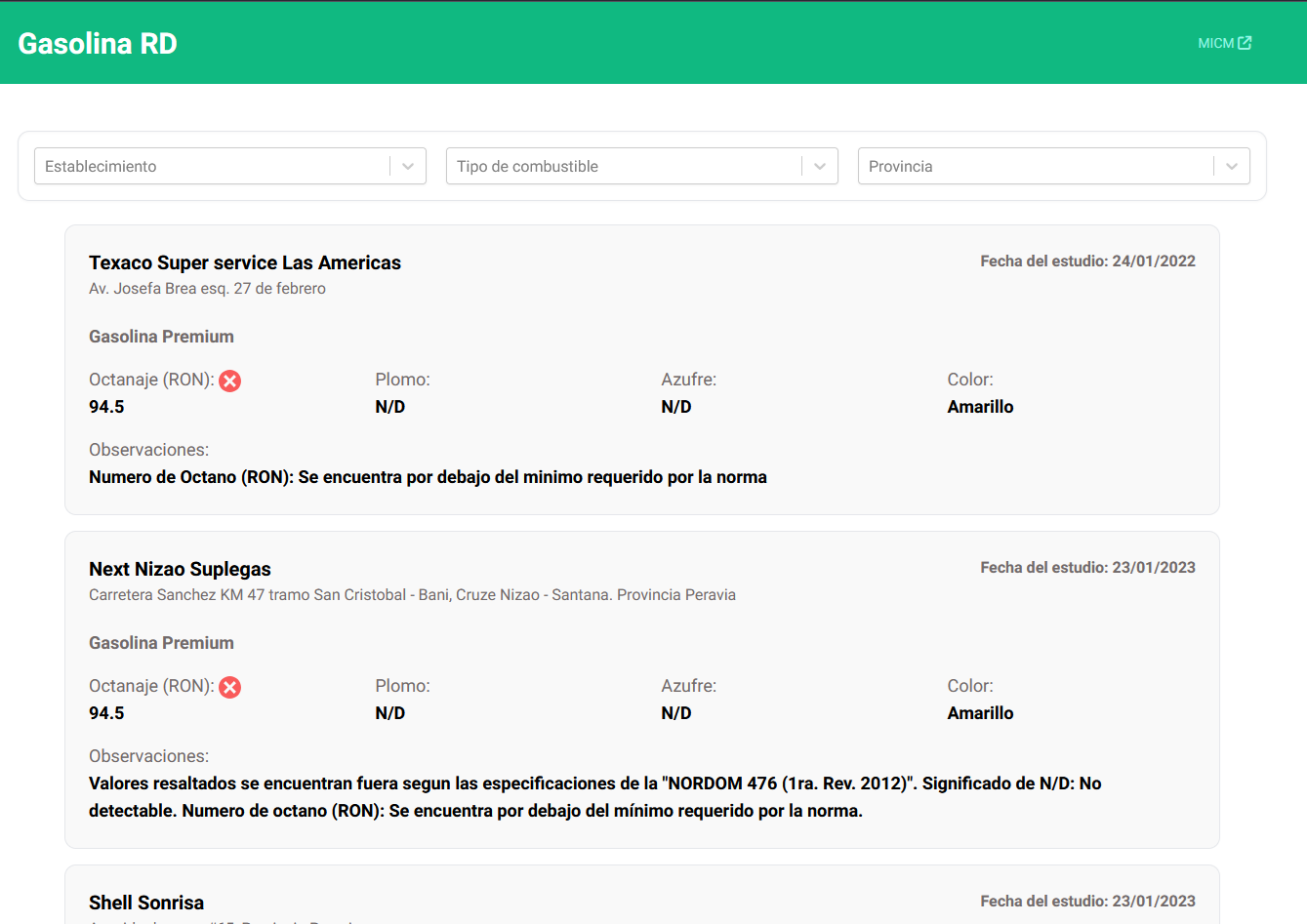Click the 94.5 octane value in Texaco card
This screenshot has height=924, width=1307.
click(x=106, y=407)
